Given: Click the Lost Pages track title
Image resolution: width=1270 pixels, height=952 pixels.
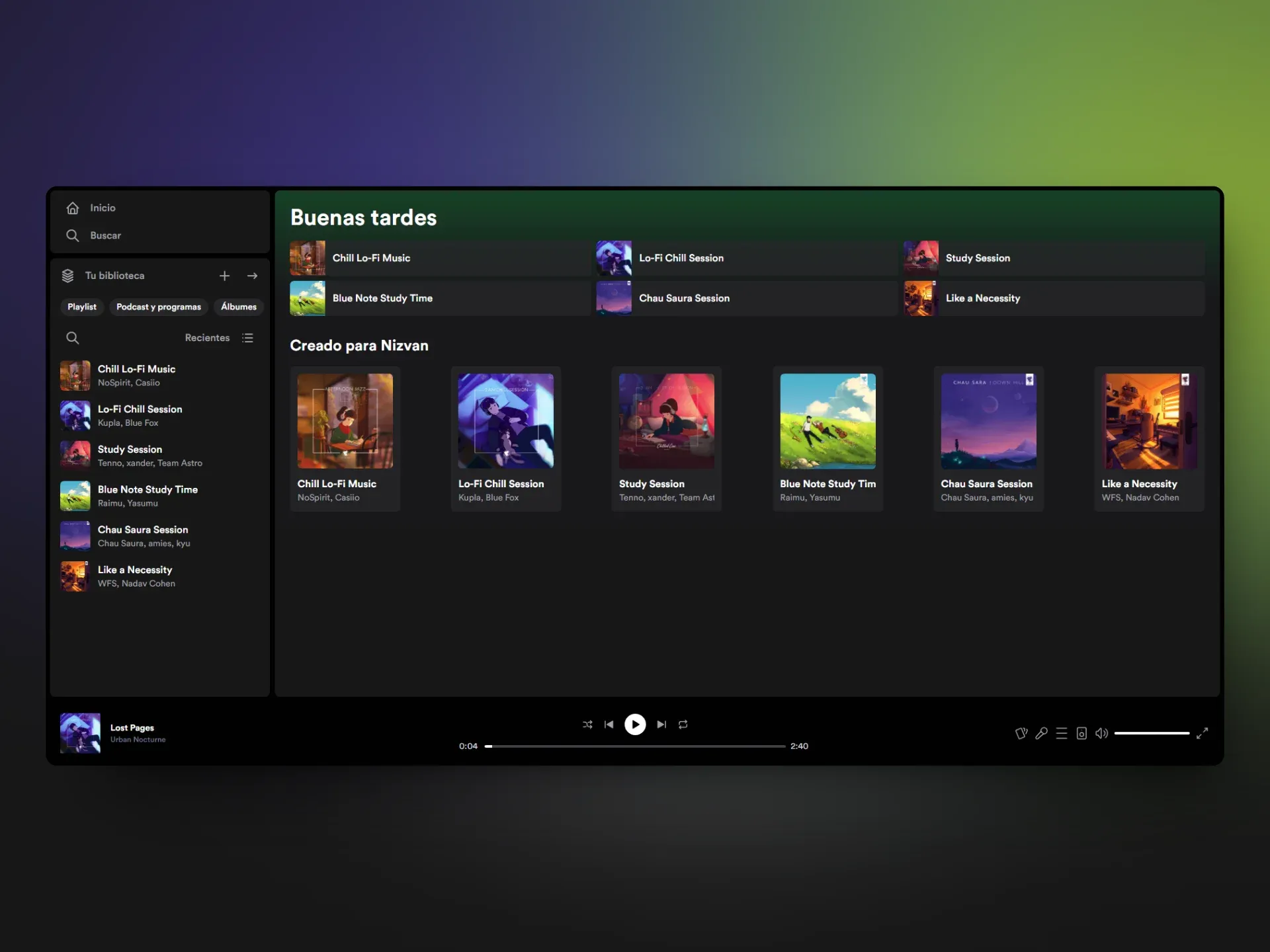Looking at the screenshot, I should [x=132, y=728].
